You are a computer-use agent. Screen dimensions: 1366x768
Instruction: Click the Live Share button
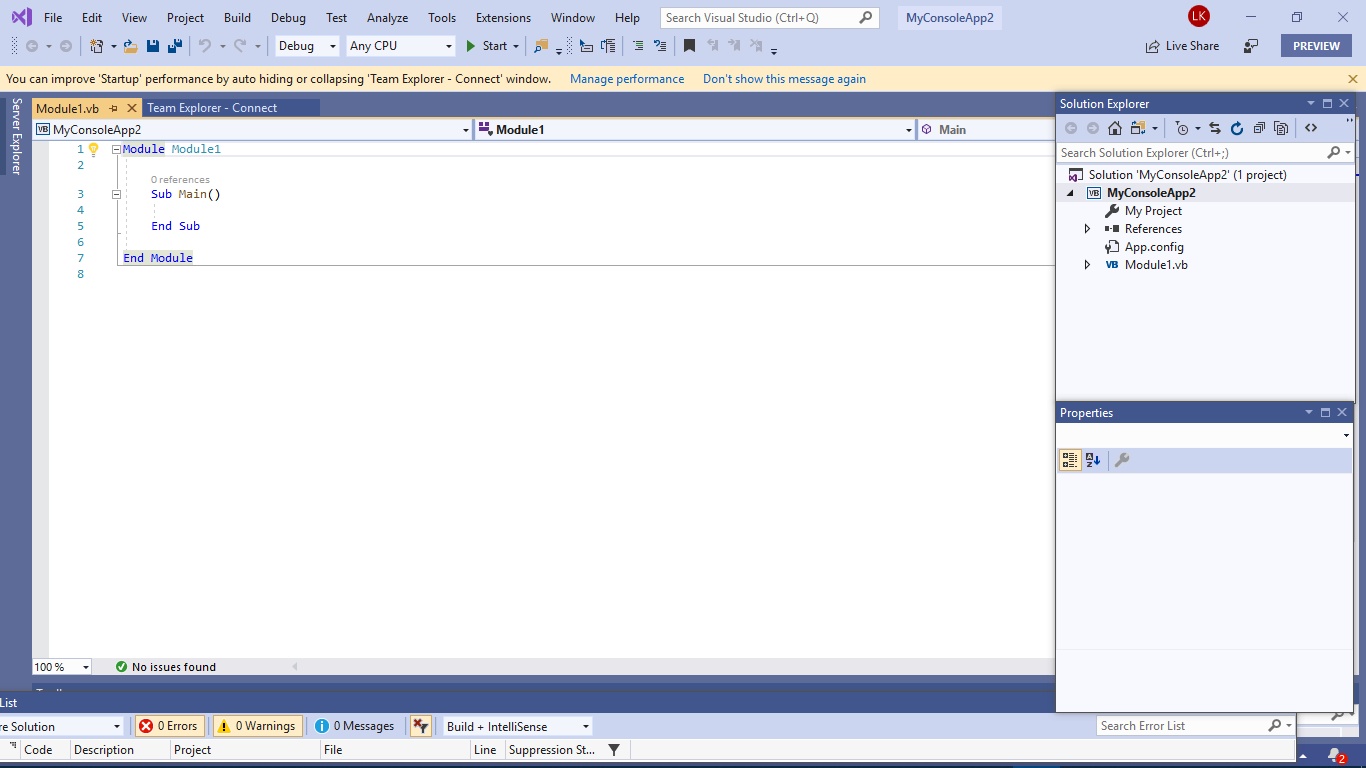[1182, 46]
